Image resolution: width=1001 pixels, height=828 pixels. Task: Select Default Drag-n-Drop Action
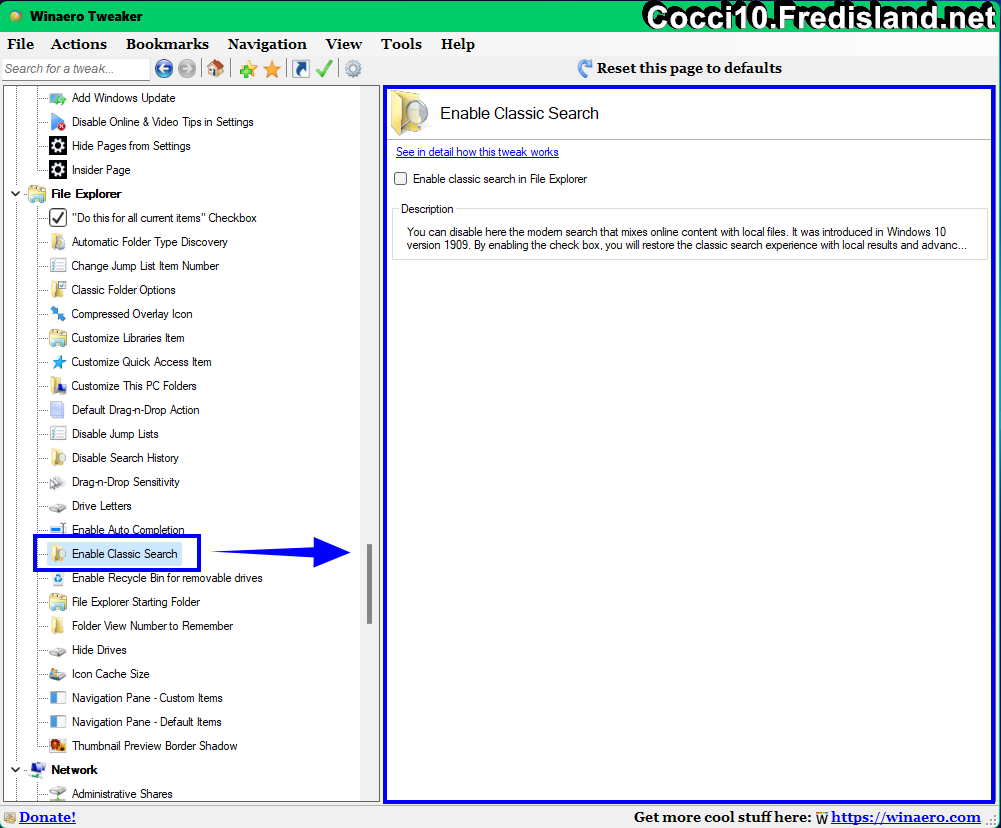[135, 410]
